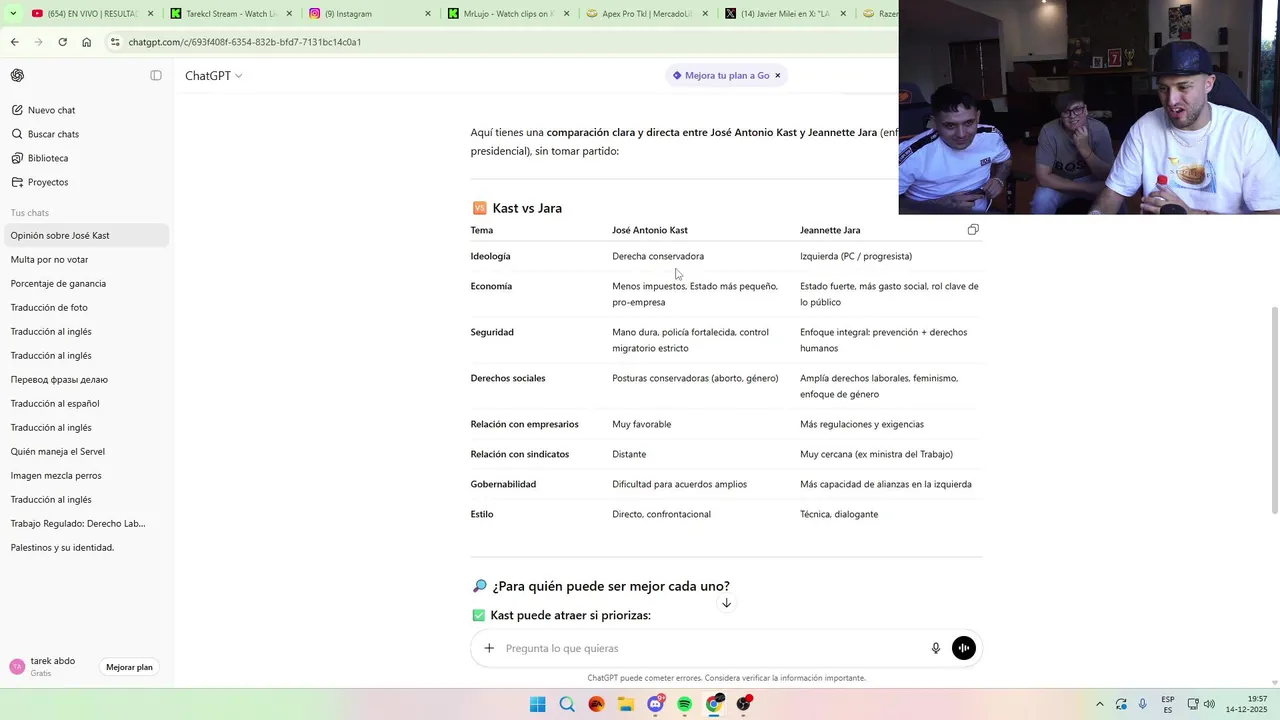This screenshot has height=720, width=1280.
Task: Open Discord from the taskbar
Action: (655, 704)
